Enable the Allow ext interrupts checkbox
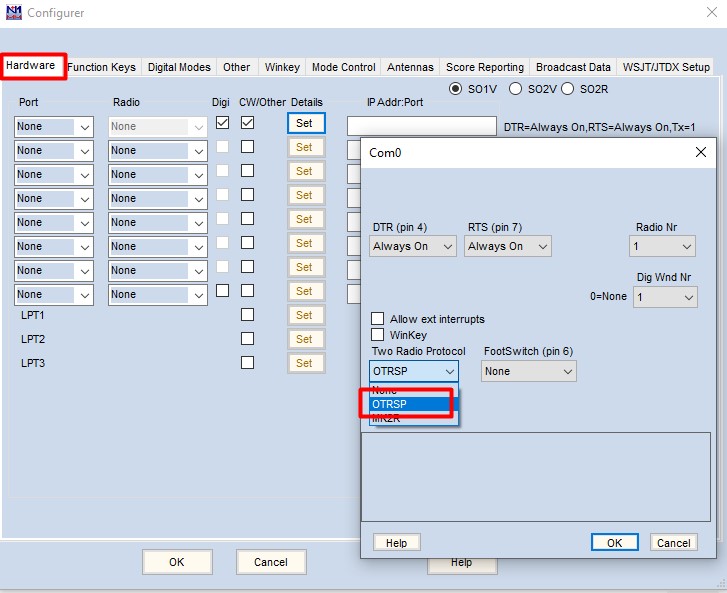The image size is (727, 593). [378, 319]
